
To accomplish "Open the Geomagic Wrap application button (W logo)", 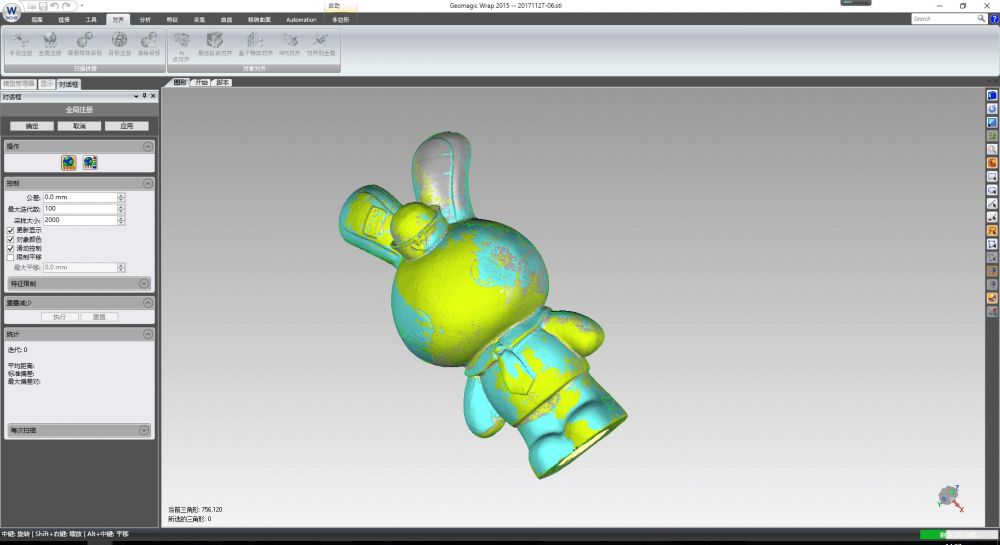I will (11, 12).
